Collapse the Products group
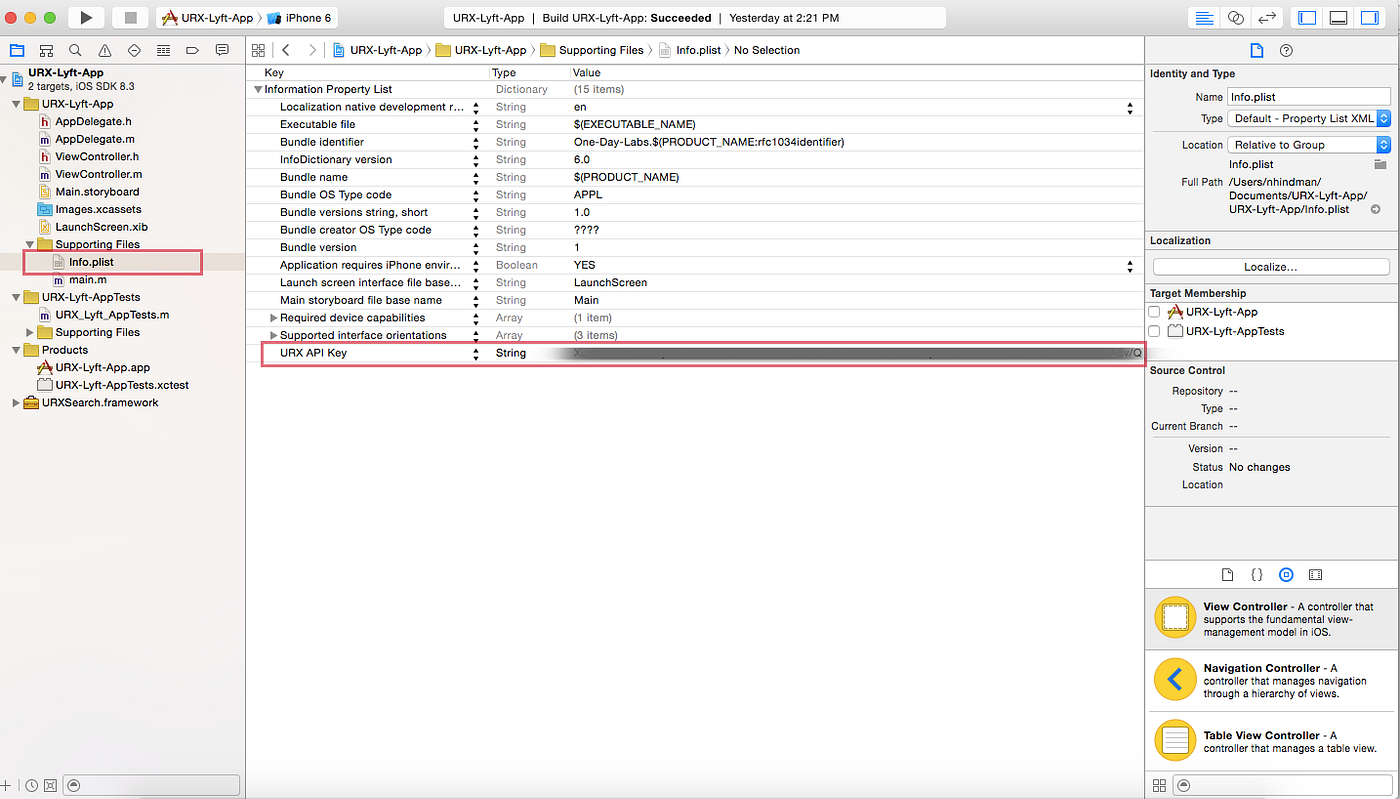Screen dimensions: 1400x799 16,350
